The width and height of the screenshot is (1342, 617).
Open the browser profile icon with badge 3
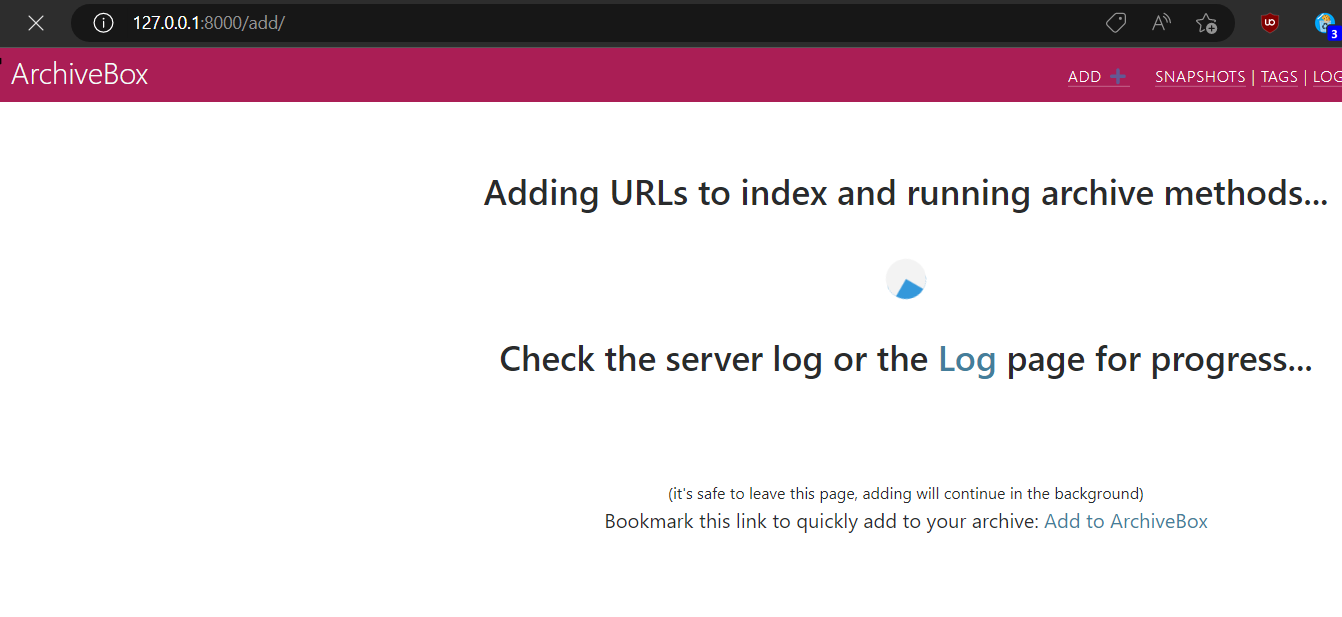pos(1326,24)
